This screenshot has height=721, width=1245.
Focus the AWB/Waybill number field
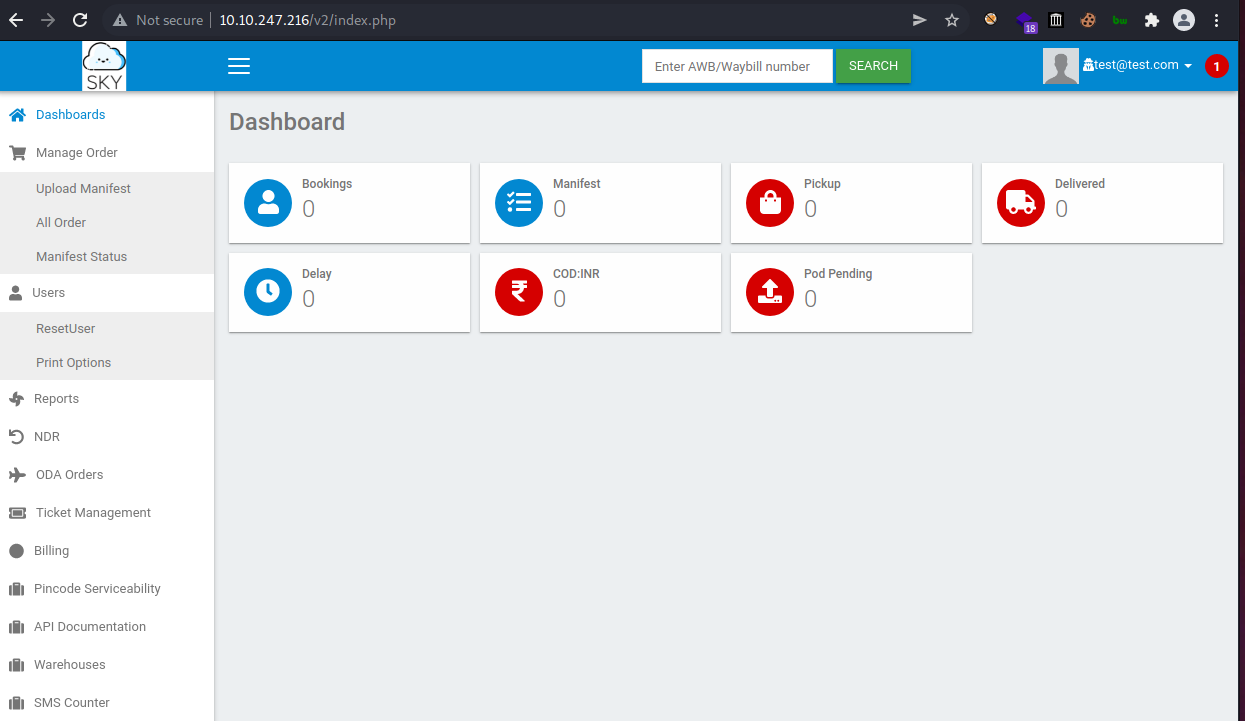pos(737,66)
